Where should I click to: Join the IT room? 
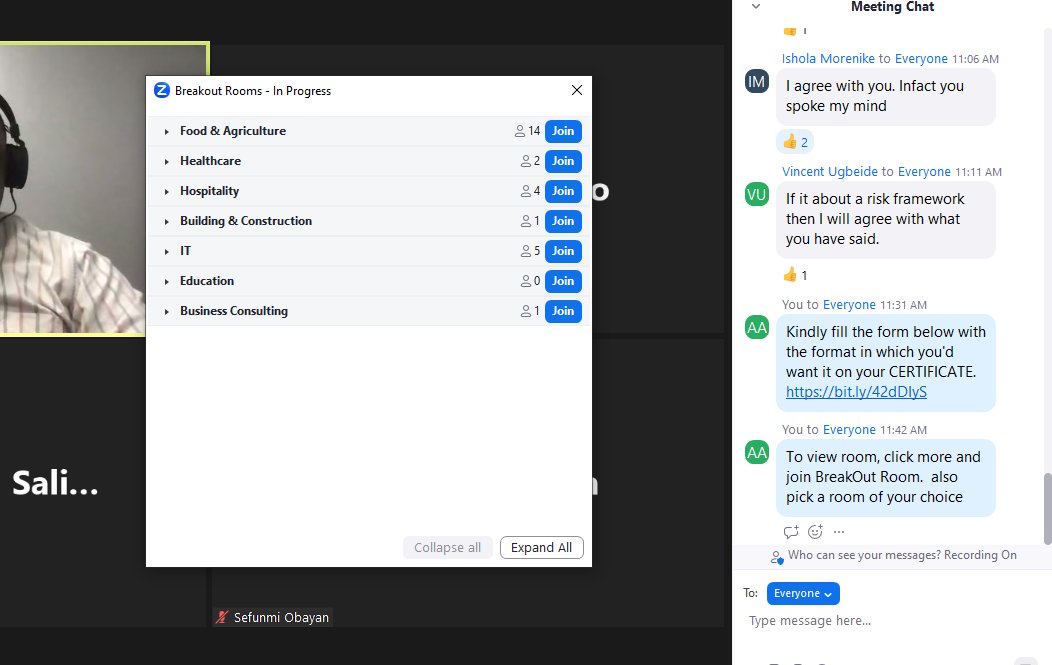[563, 251]
